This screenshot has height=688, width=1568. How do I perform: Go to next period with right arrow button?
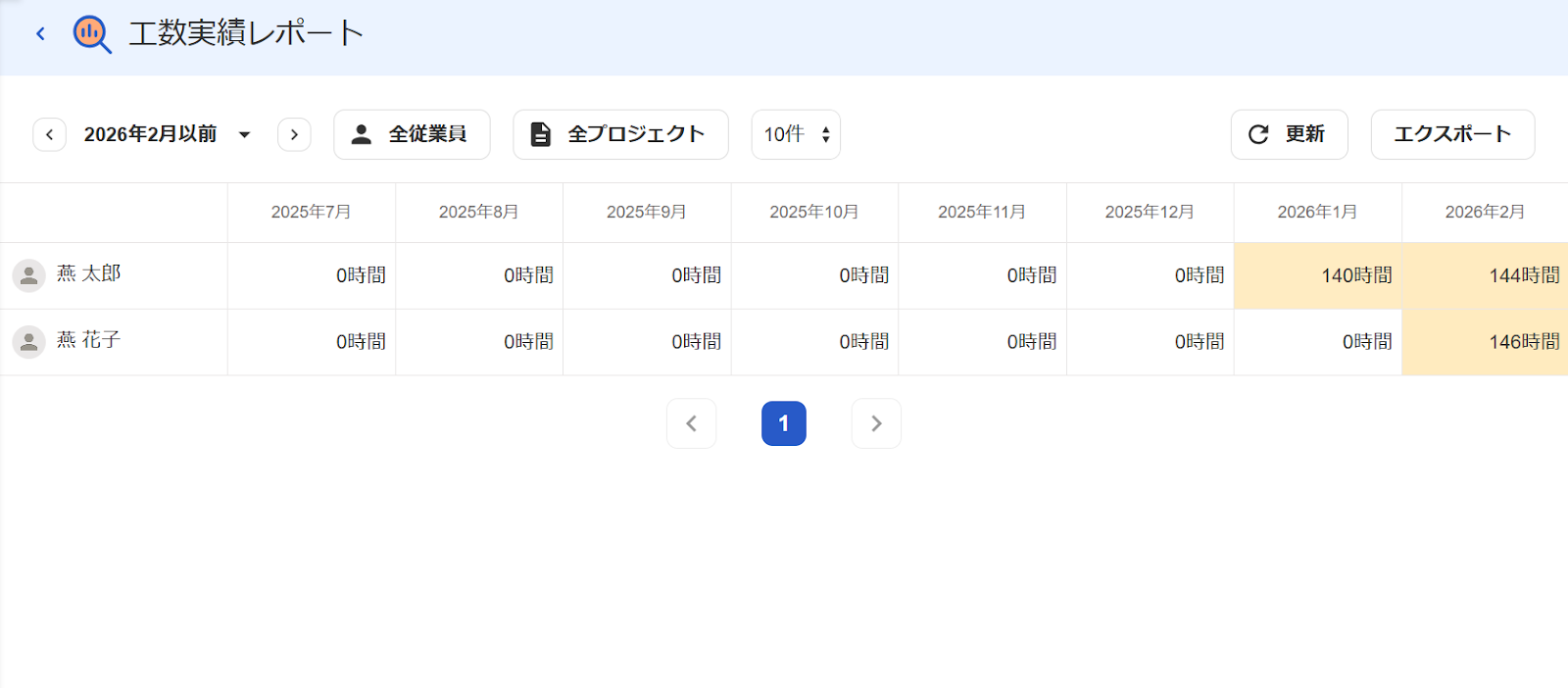point(294,134)
